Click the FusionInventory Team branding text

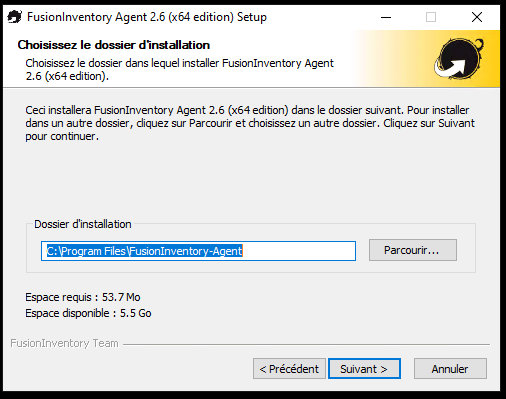(64, 343)
